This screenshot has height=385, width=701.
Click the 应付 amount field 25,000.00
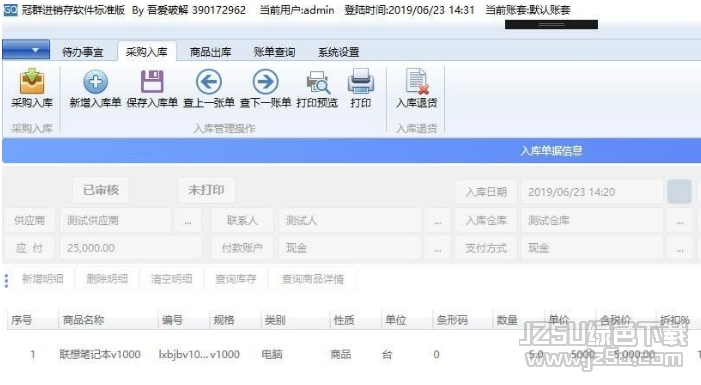click(131, 248)
